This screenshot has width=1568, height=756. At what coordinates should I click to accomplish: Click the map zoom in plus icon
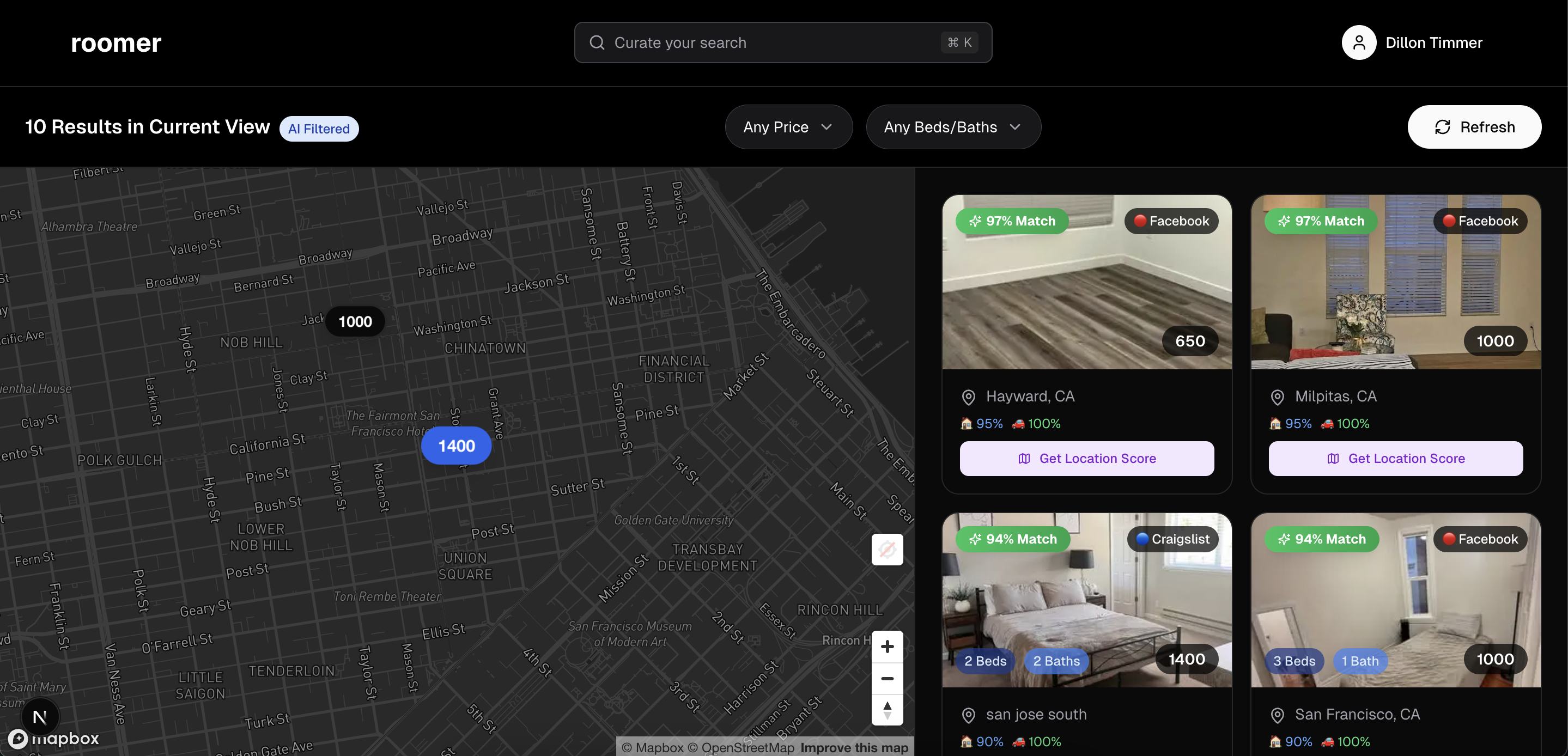(x=887, y=647)
